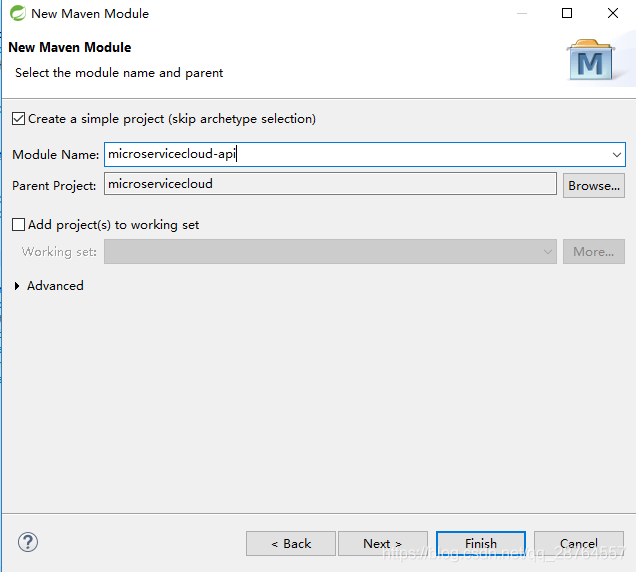Maximize the New Maven Module window
Viewport: 636px width, 572px height.
pos(567,13)
